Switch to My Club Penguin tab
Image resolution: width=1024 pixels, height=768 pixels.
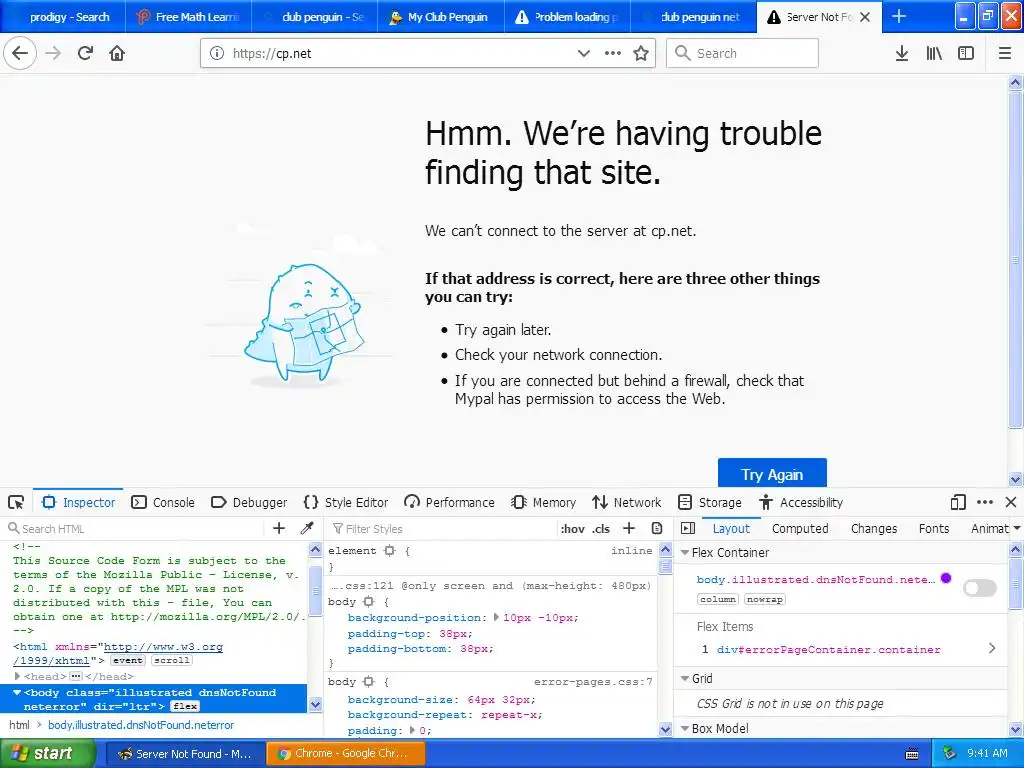pos(441,17)
